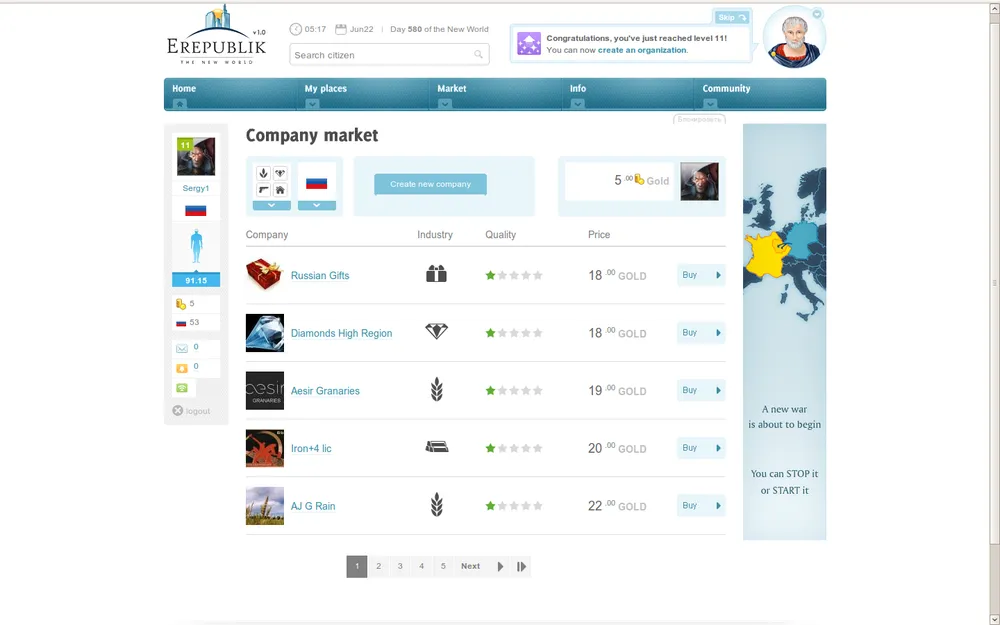Buy the Iron+4 lic company
Image resolution: width=1000 pixels, height=625 pixels.
[x=701, y=448]
